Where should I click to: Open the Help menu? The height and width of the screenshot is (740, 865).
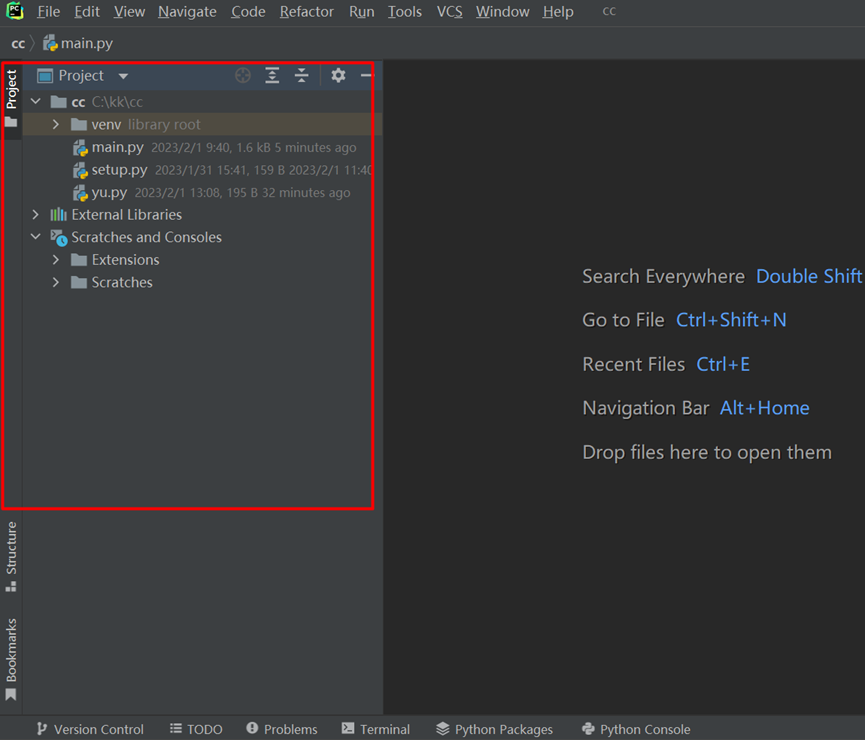click(558, 12)
